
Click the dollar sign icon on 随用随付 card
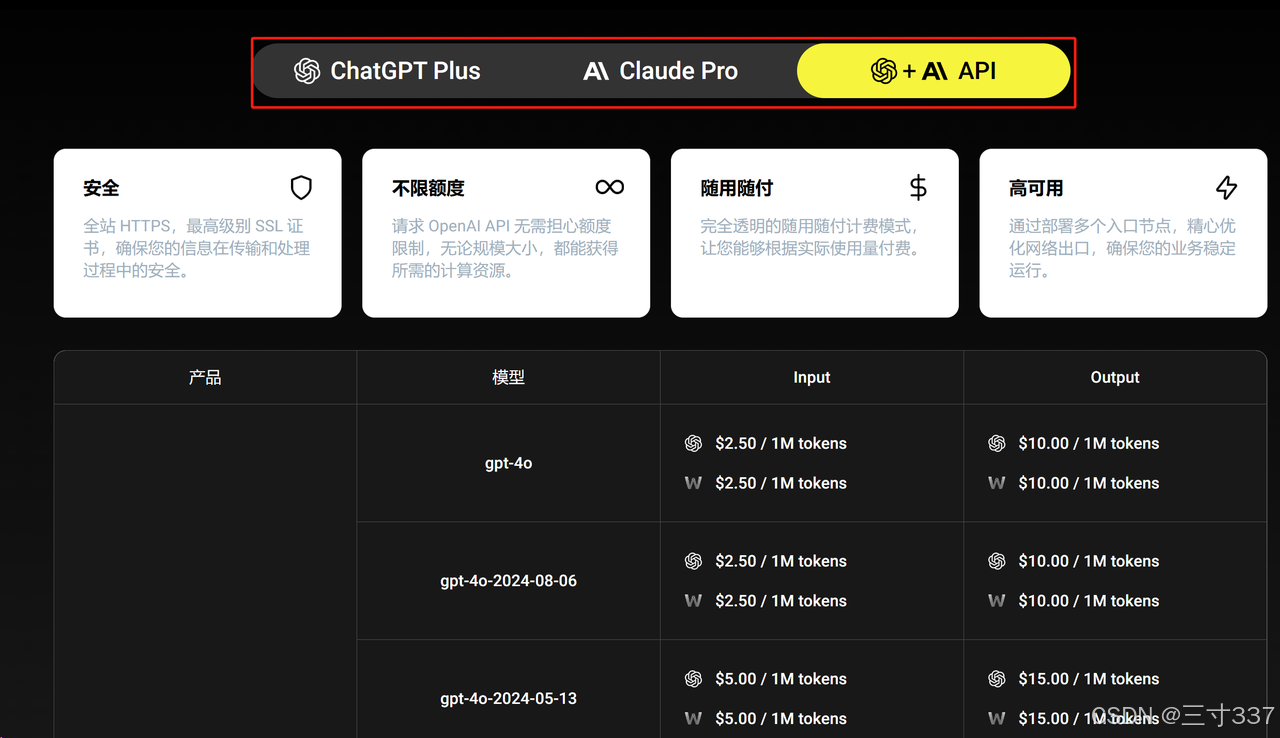coord(918,187)
